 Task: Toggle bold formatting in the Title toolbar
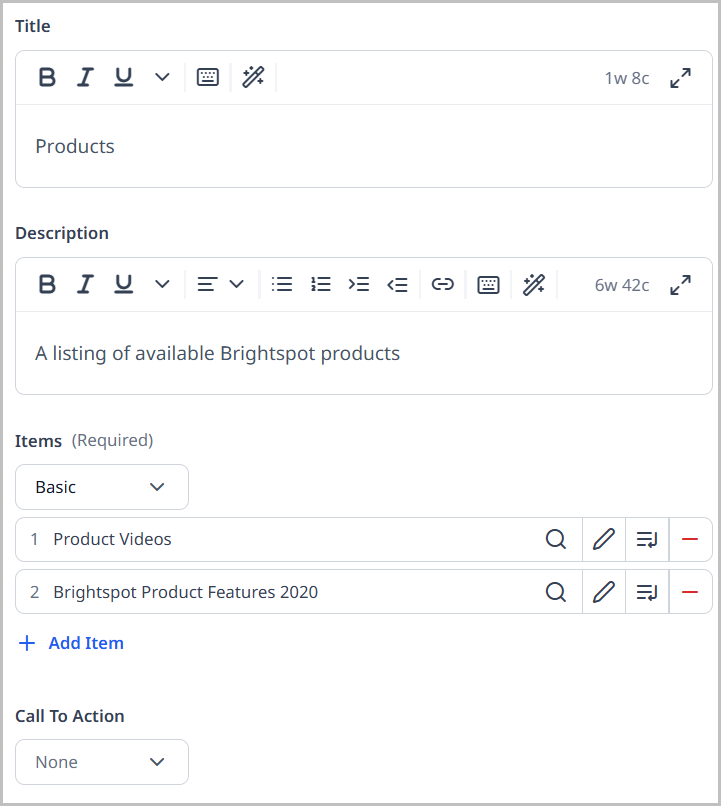[46, 76]
